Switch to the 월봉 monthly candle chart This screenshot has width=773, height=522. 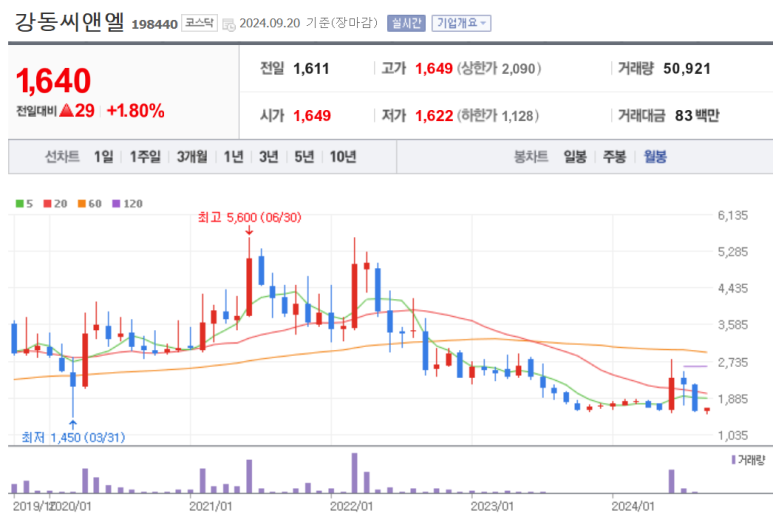point(655,157)
